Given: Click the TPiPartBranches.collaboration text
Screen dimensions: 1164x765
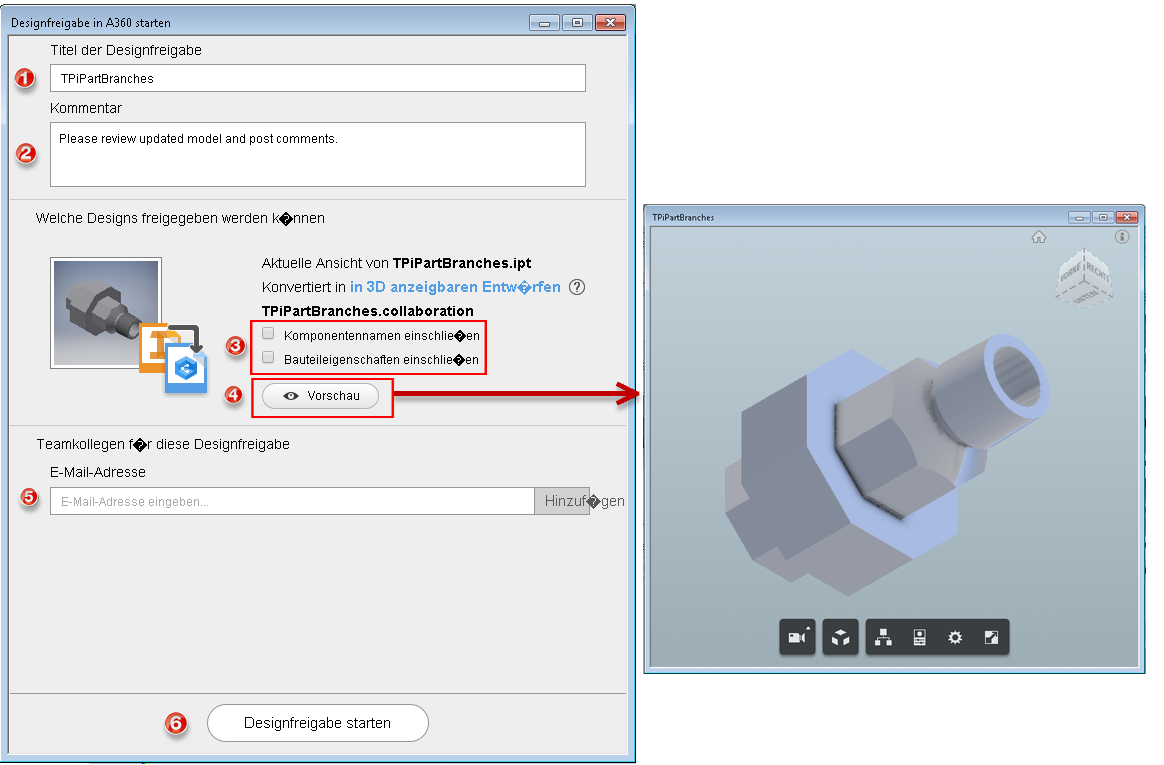Looking at the screenshot, I should (x=367, y=311).
